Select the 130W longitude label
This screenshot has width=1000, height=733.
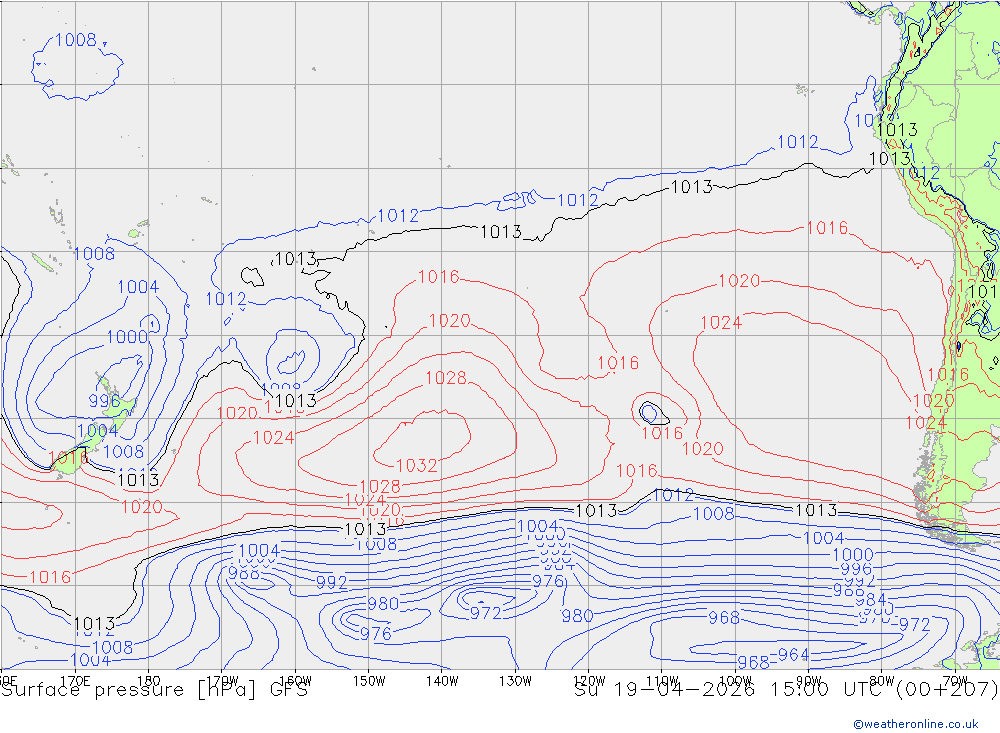(x=515, y=681)
